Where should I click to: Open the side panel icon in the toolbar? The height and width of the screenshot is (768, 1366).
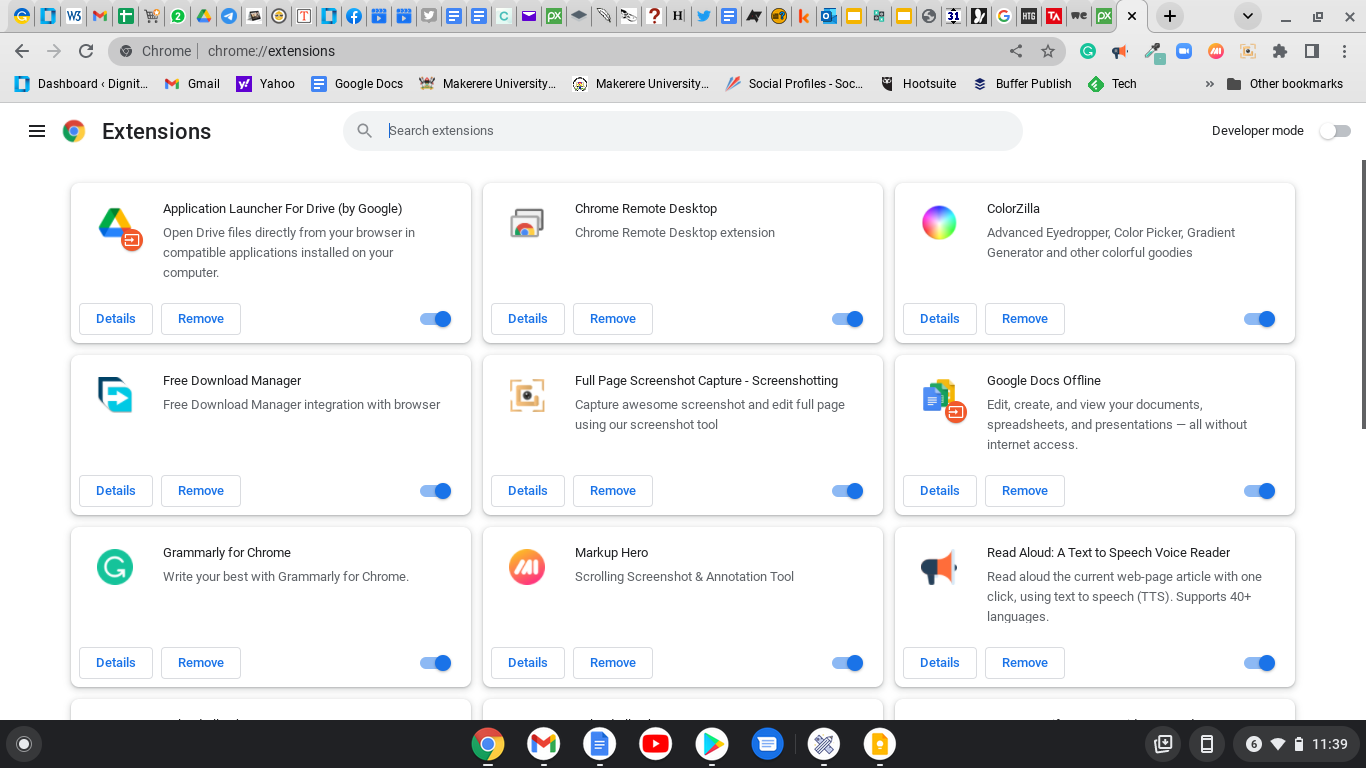(1312, 51)
